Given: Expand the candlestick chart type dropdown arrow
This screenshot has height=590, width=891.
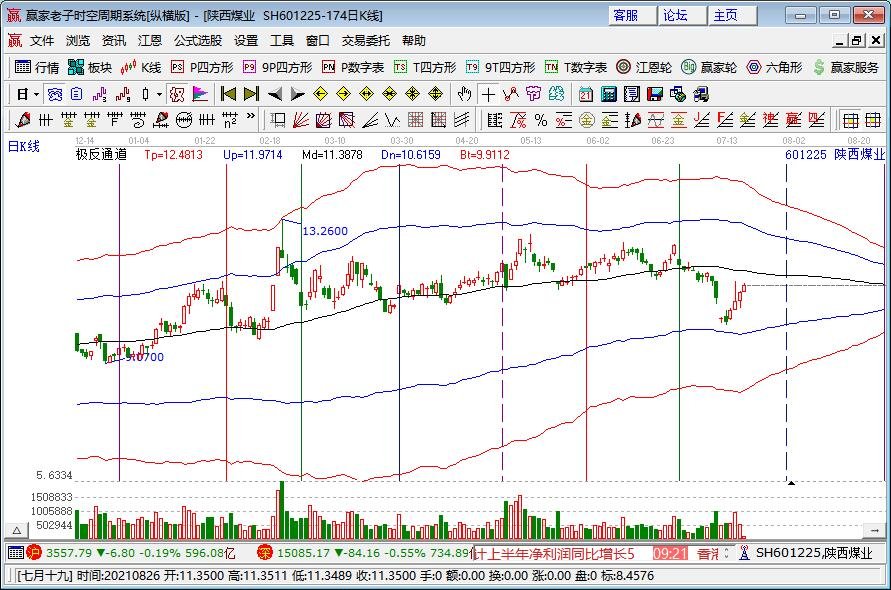Looking at the screenshot, I should (159, 94).
